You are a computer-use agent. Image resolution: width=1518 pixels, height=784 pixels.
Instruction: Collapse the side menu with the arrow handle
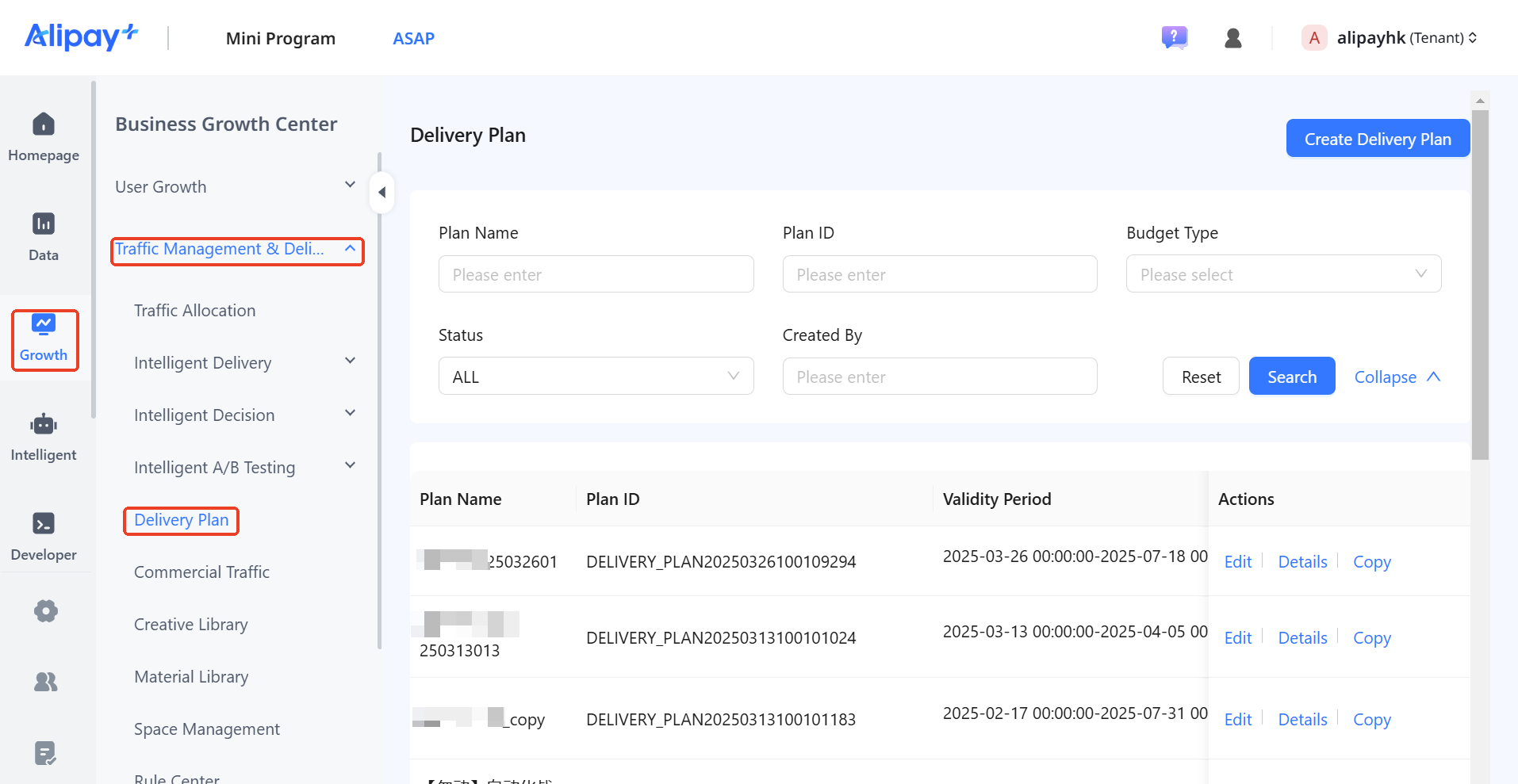382,193
